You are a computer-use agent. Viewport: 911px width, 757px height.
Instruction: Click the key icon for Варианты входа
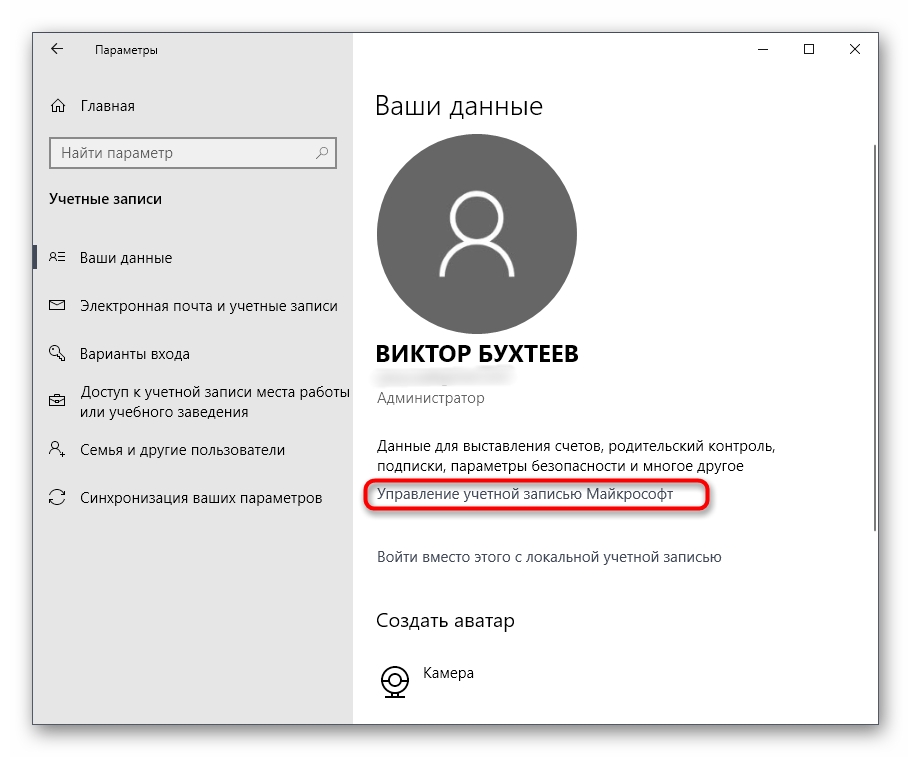coord(57,353)
